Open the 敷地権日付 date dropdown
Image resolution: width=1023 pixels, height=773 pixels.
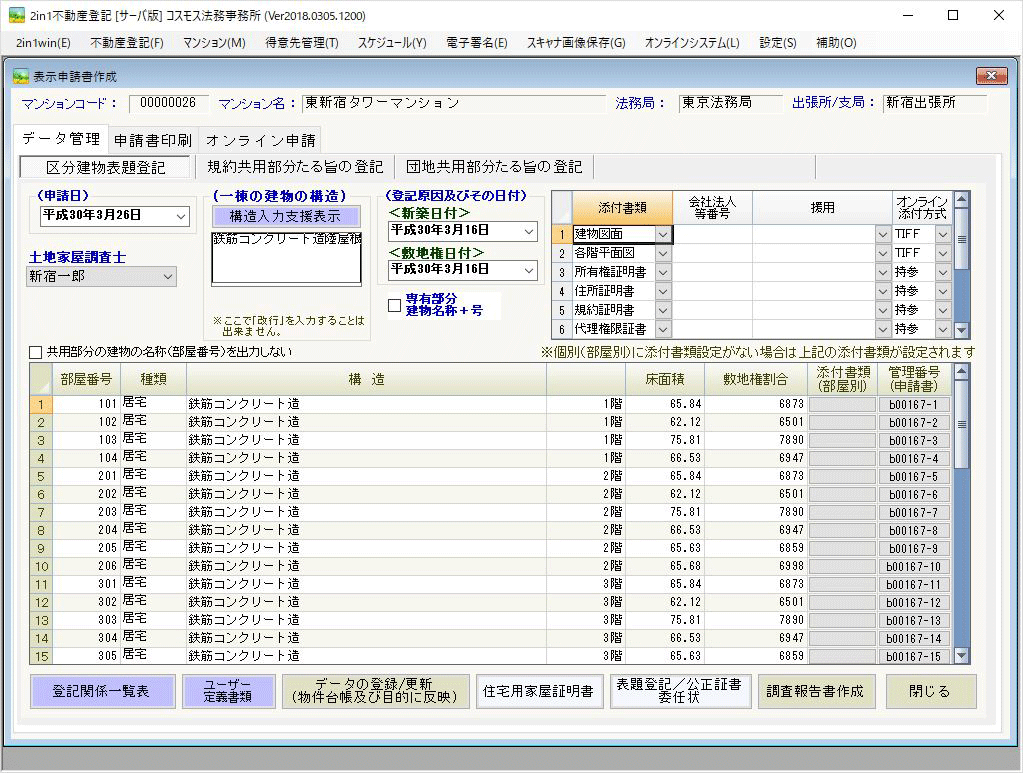529,270
